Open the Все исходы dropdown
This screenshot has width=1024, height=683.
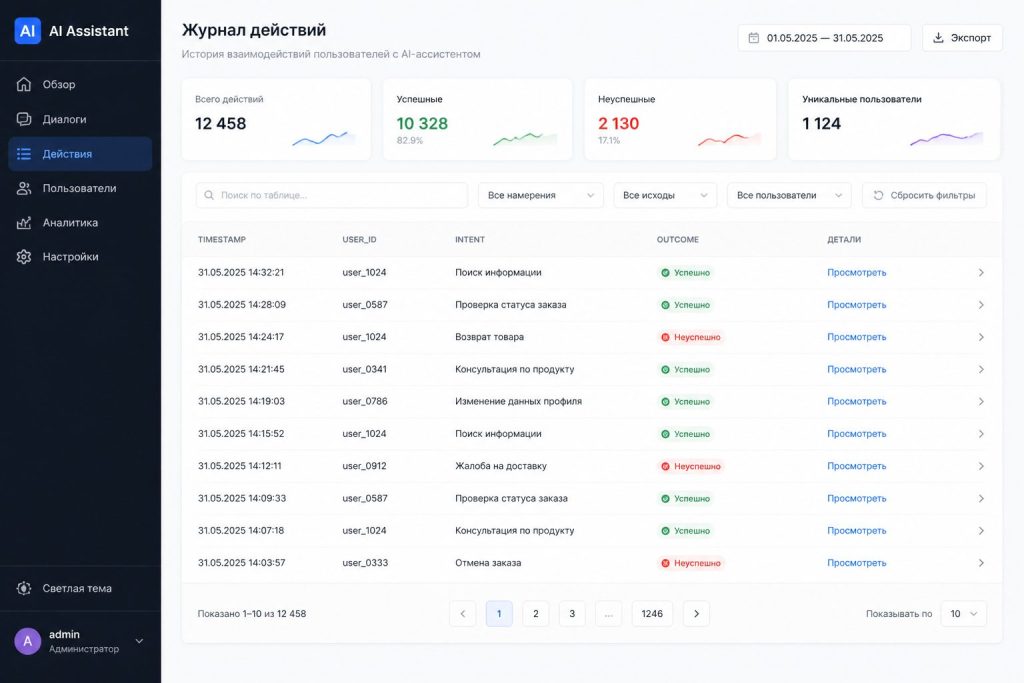pyautogui.click(x=665, y=195)
